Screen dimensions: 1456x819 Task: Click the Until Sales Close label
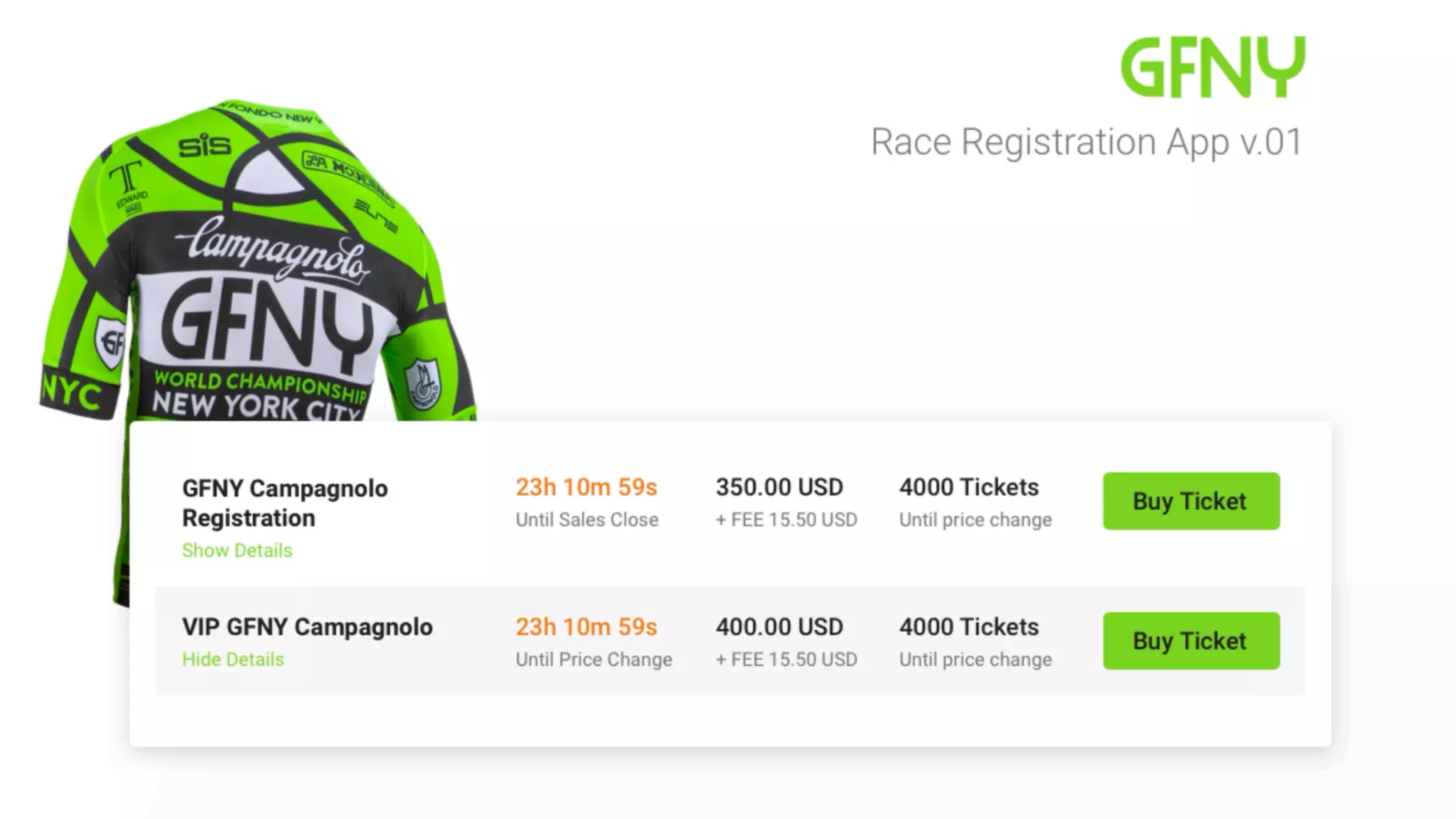587,520
